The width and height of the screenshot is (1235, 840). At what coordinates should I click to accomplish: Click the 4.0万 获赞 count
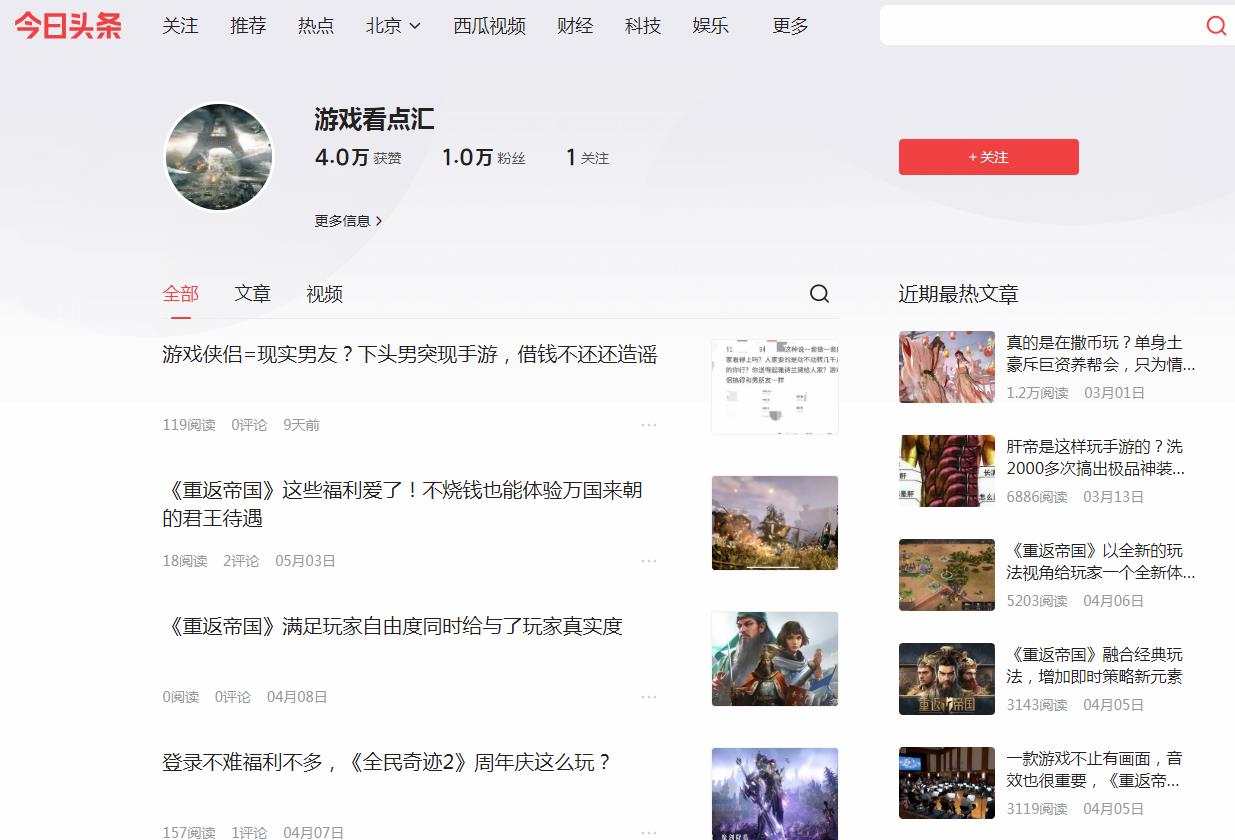point(358,158)
